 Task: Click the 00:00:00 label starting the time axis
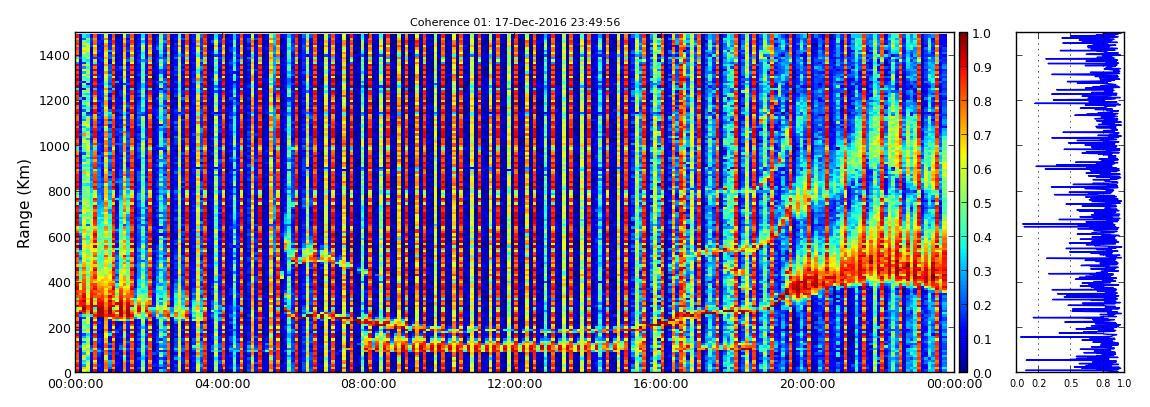(76, 384)
